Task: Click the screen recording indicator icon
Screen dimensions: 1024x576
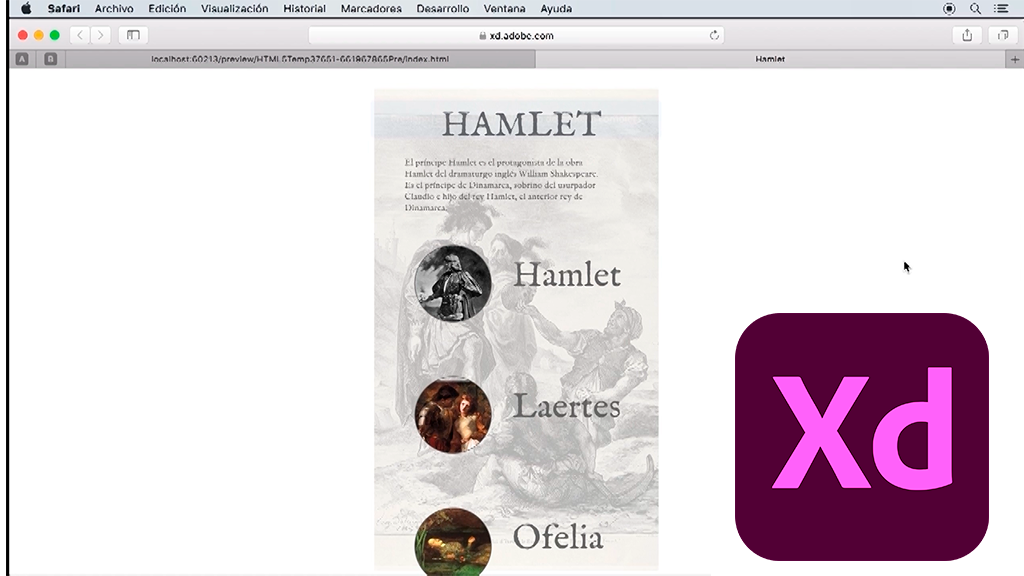Action: 949,9
